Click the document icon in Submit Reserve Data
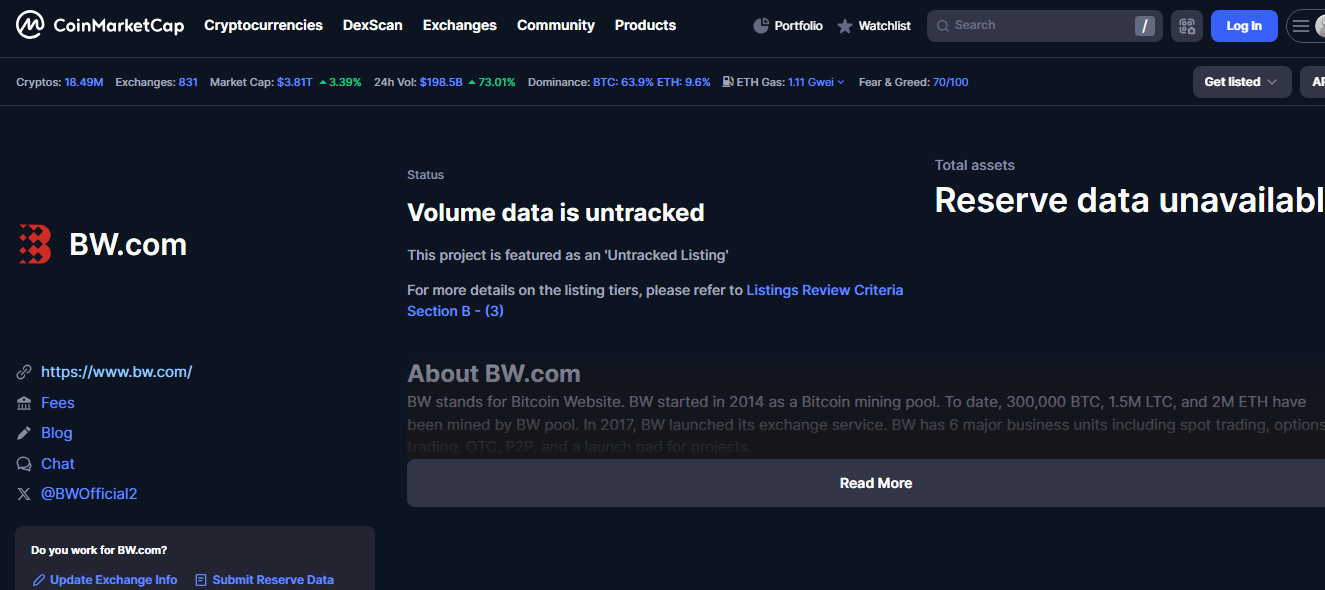 pyautogui.click(x=201, y=580)
